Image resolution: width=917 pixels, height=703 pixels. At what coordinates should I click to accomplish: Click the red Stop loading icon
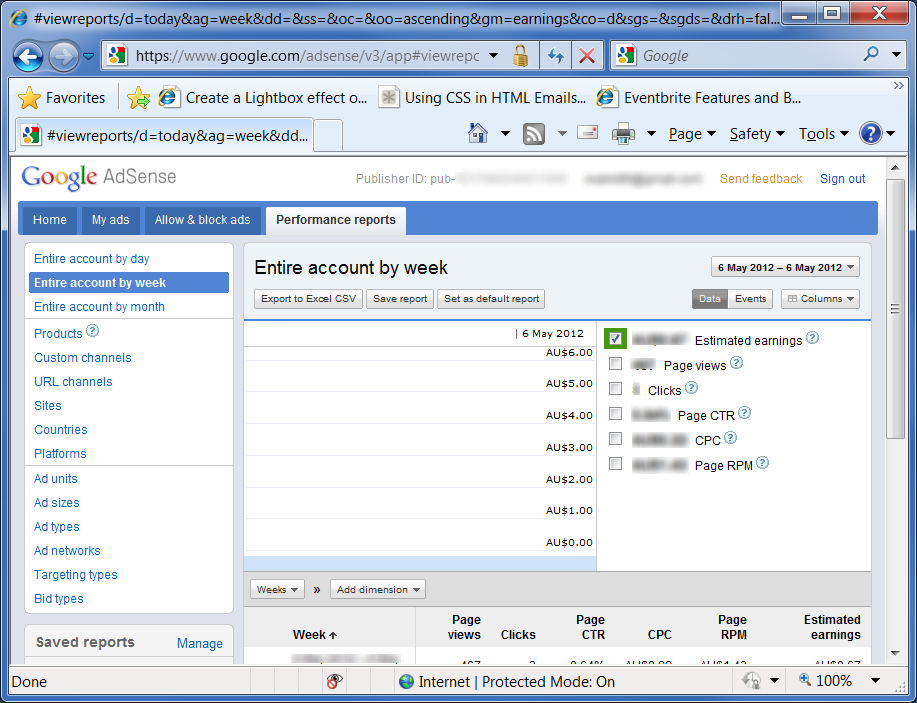click(587, 56)
